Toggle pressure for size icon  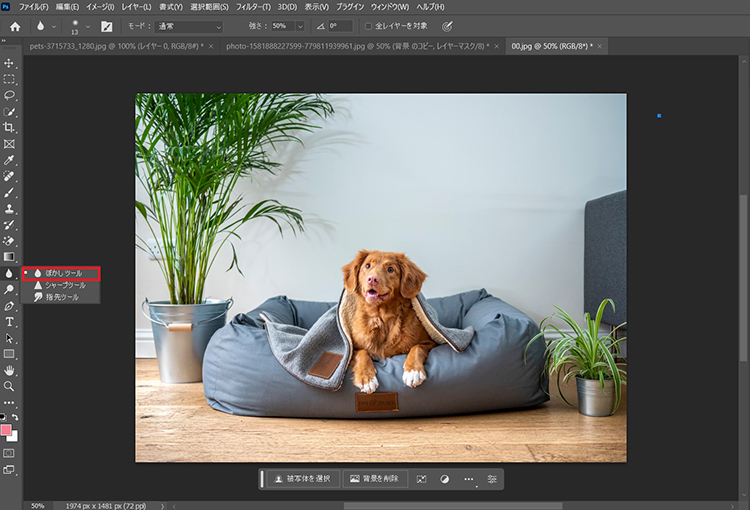447,26
